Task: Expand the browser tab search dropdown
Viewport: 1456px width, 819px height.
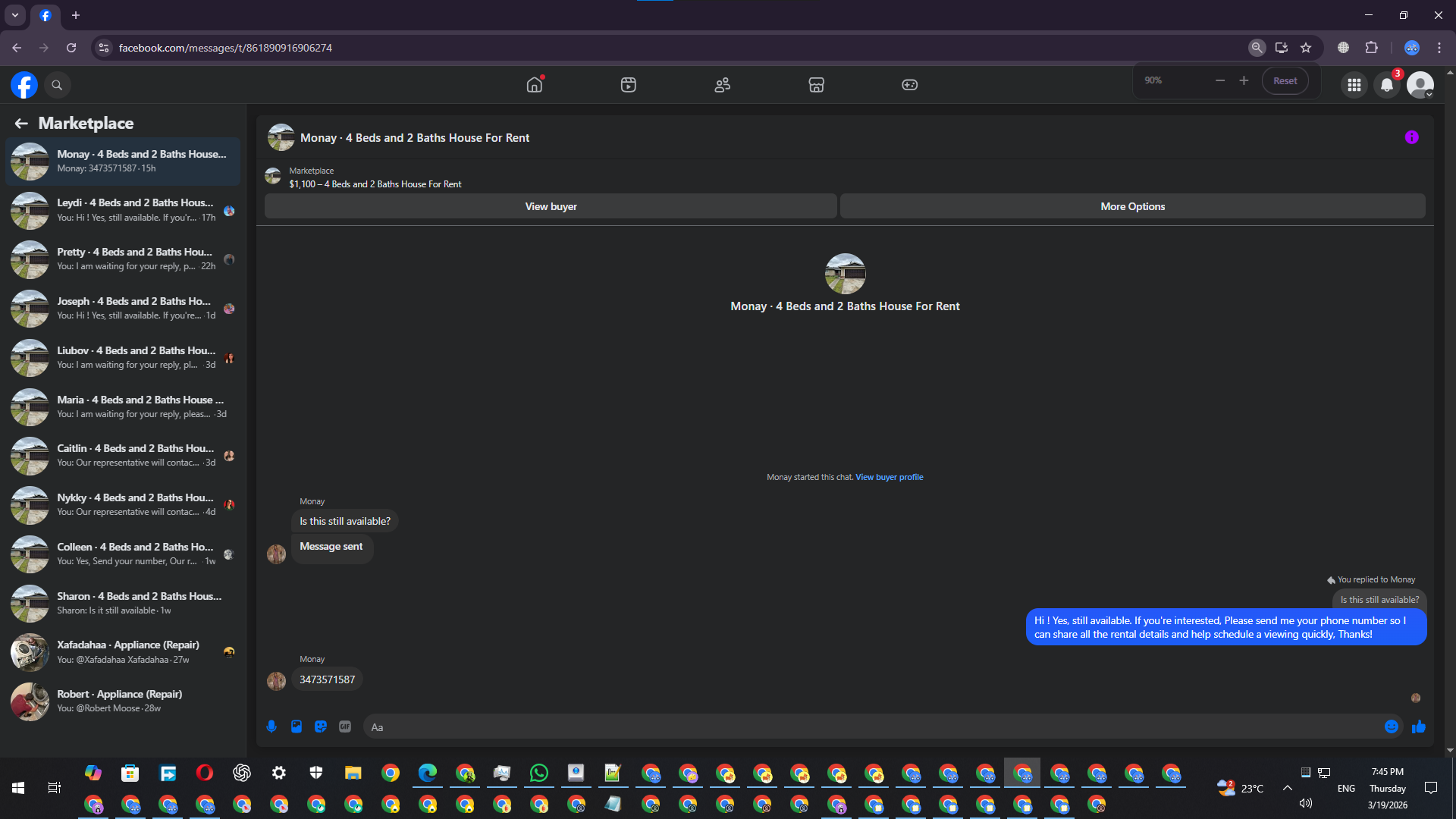Action: point(15,15)
